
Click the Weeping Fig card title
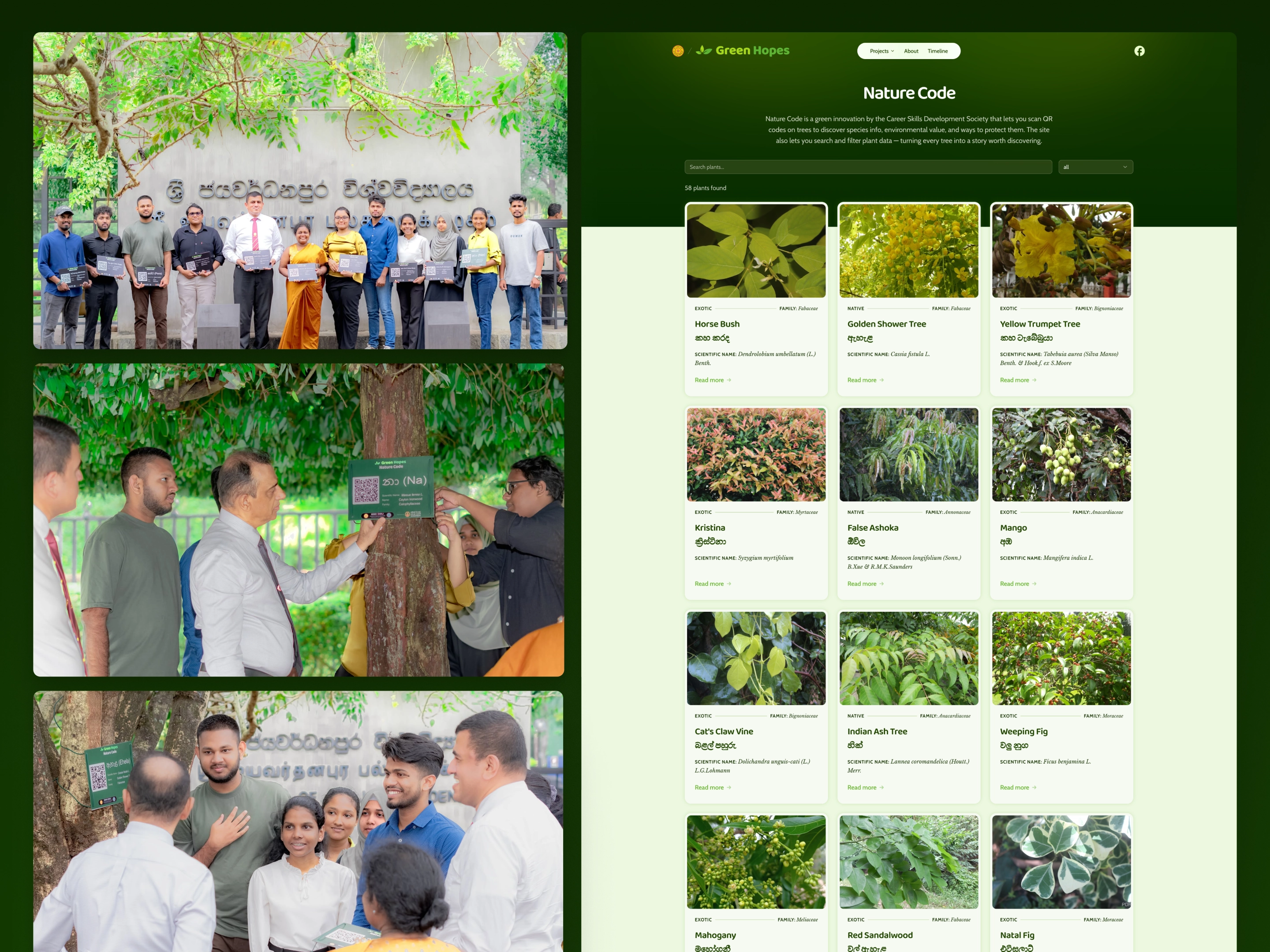(x=1023, y=731)
